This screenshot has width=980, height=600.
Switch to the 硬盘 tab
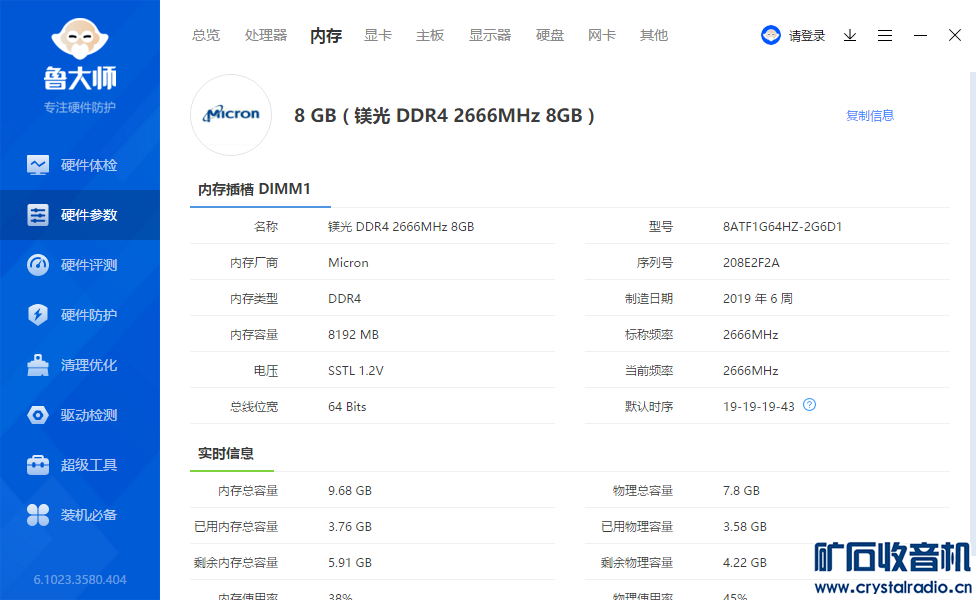549,36
